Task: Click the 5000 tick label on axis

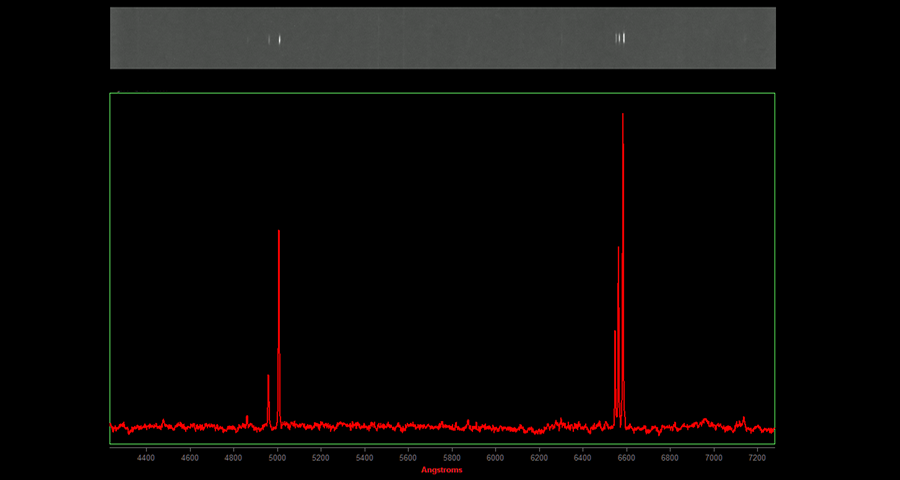Action: (x=277, y=458)
